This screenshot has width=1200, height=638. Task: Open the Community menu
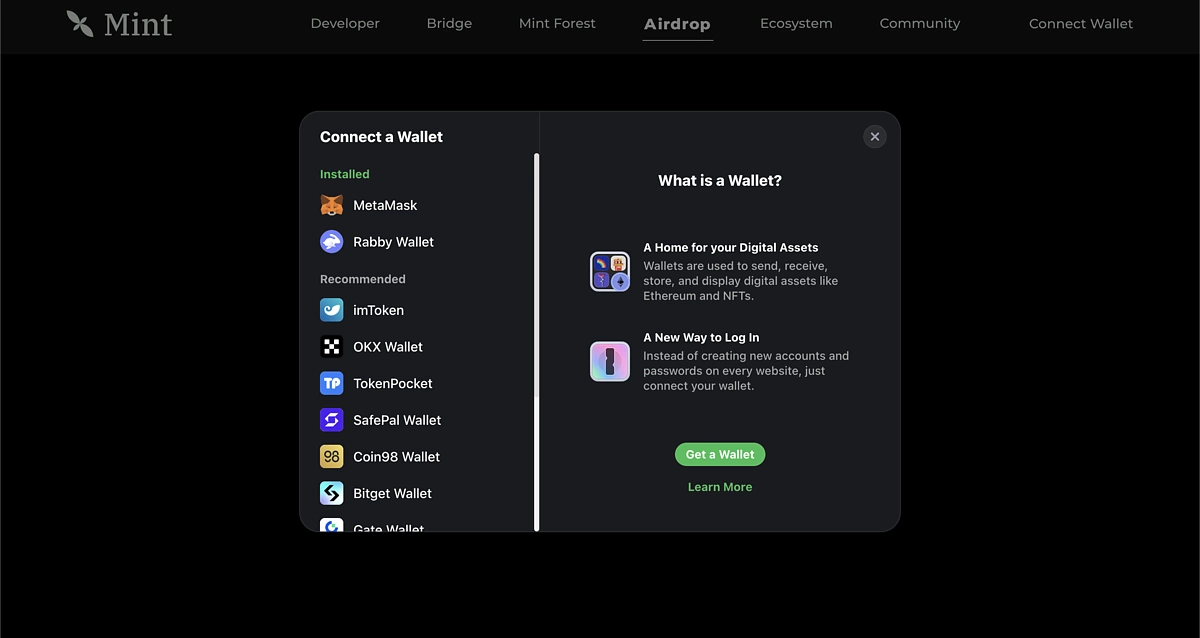click(x=920, y=23)
